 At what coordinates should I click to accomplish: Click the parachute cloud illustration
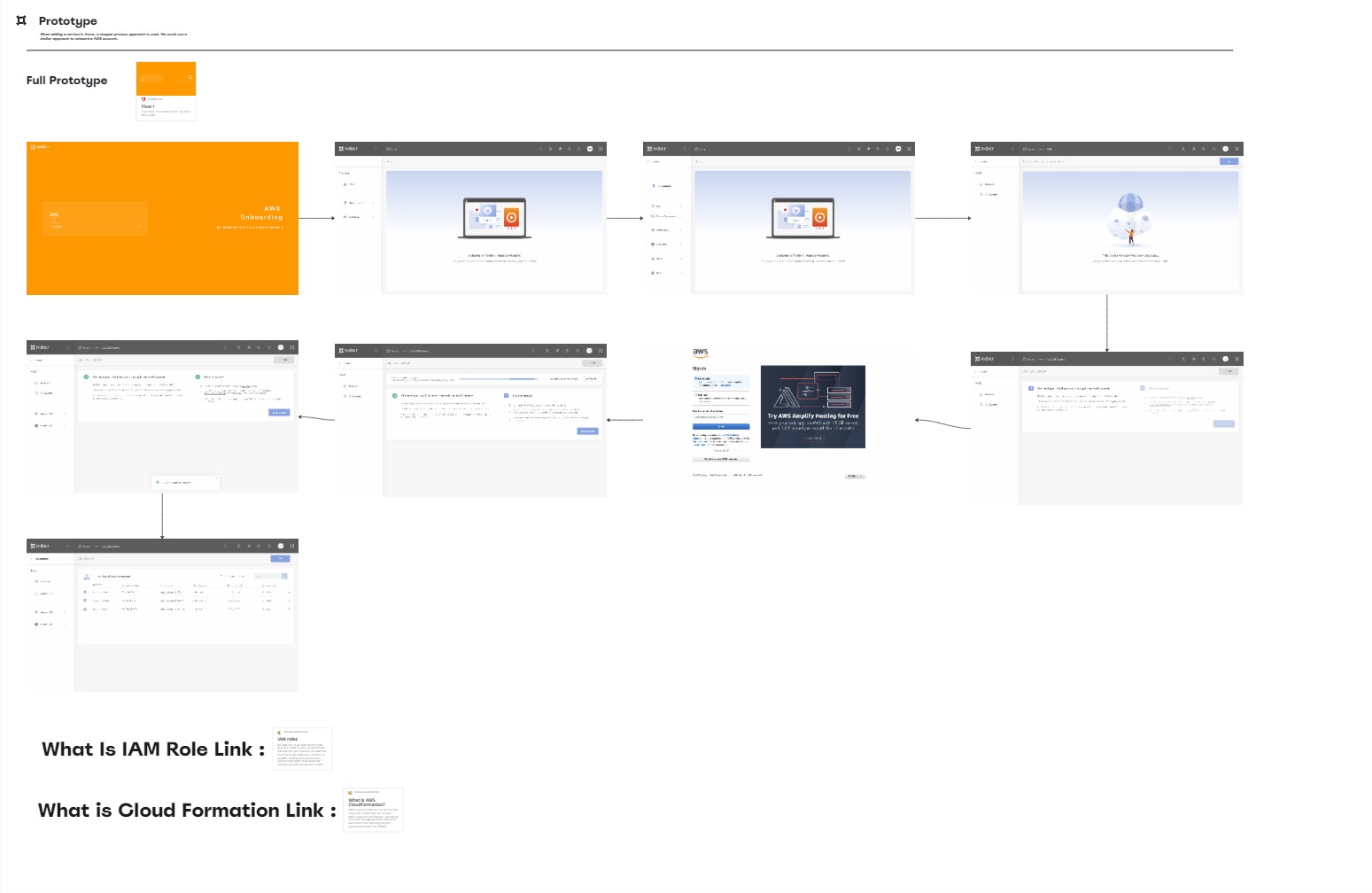point(1129,217)
